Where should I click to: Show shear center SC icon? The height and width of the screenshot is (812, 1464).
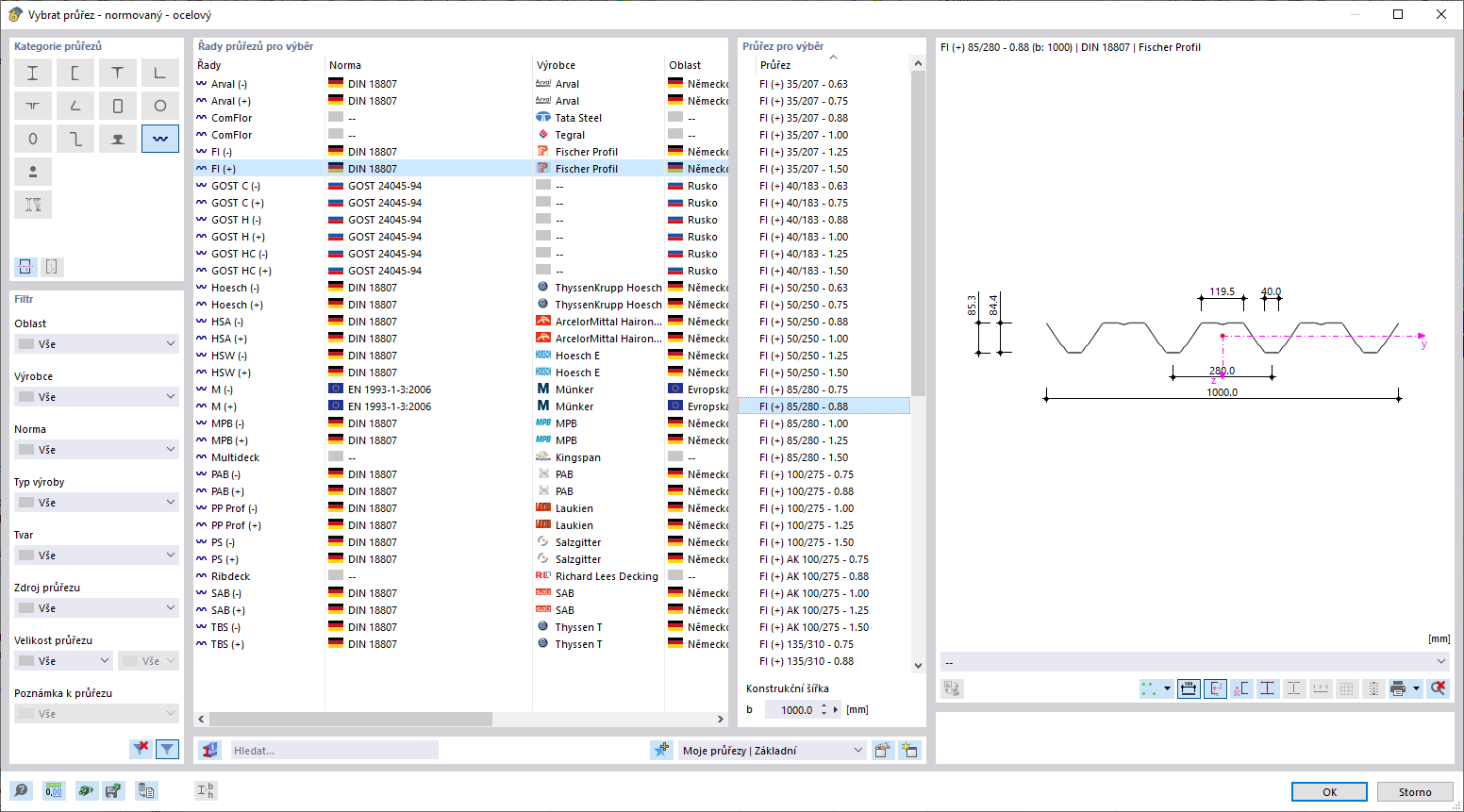point(1241,688)
